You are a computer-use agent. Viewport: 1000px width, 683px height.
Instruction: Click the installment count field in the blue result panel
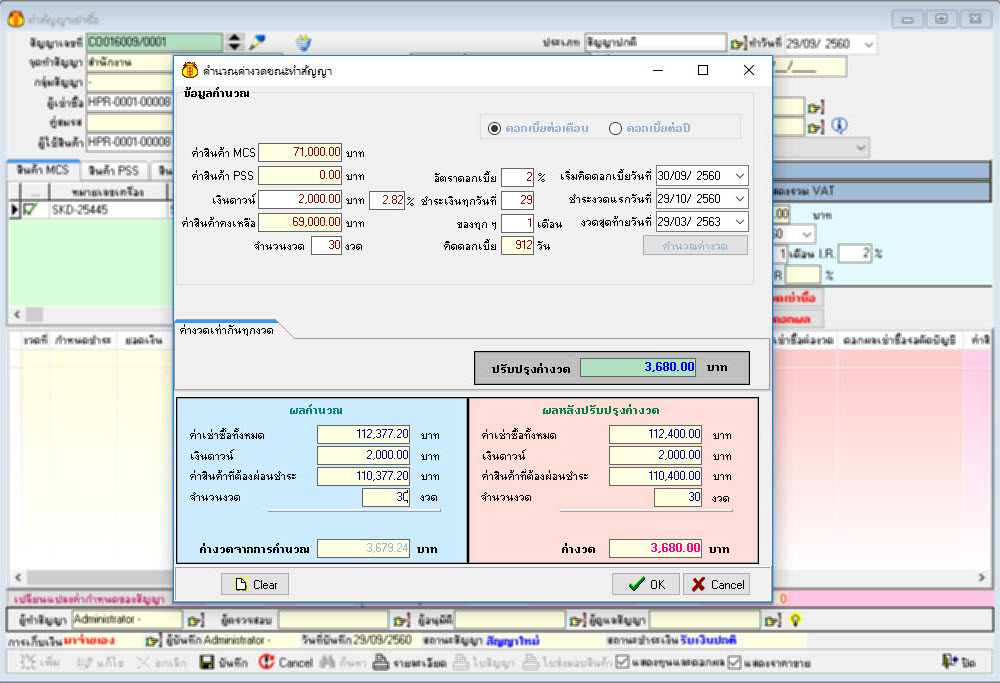pos(386,497)
